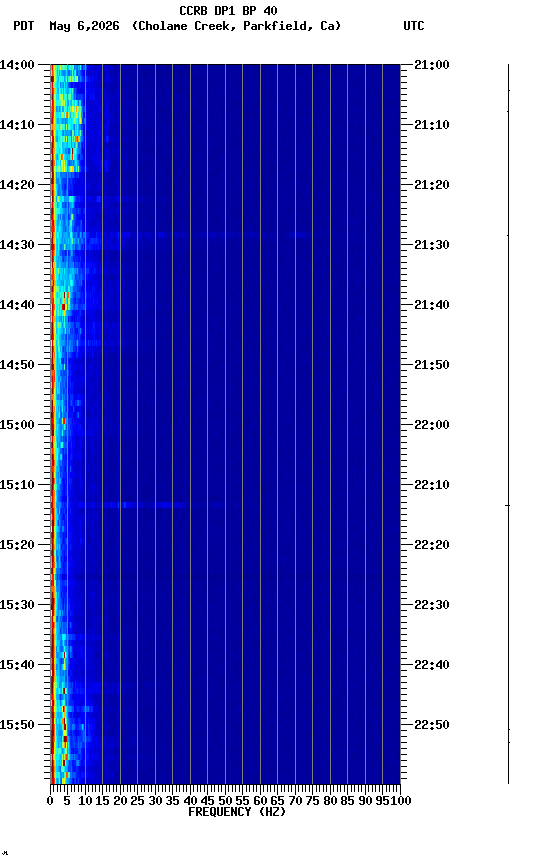Click the 40 Hz frequency tick label
The height and width of the screenshot is (864, 552).
[190, 801]
